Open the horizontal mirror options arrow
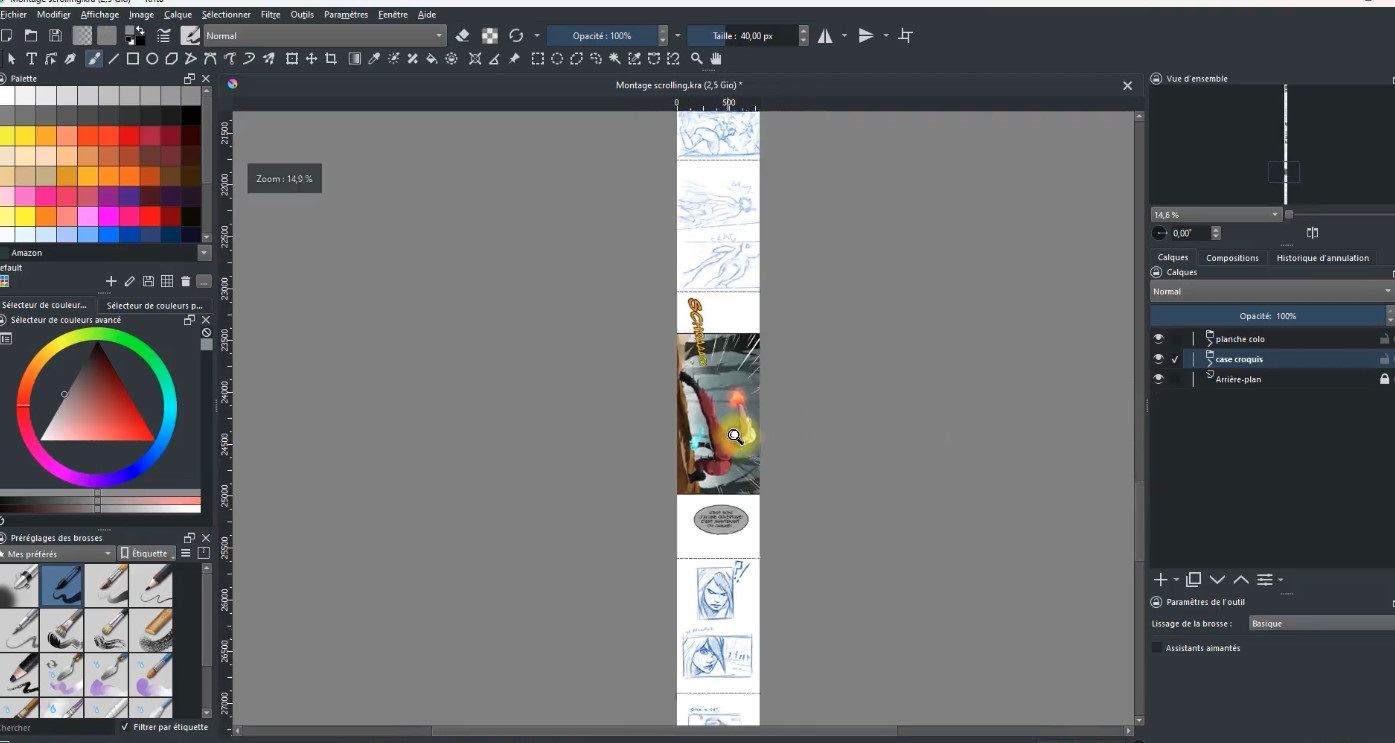This screenshot has height=743, width=1395. 844,35
